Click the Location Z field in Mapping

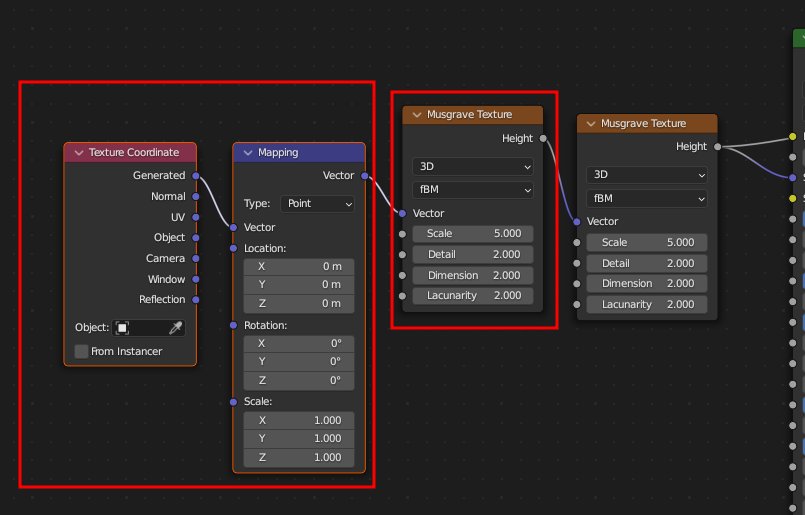[299, 303]
